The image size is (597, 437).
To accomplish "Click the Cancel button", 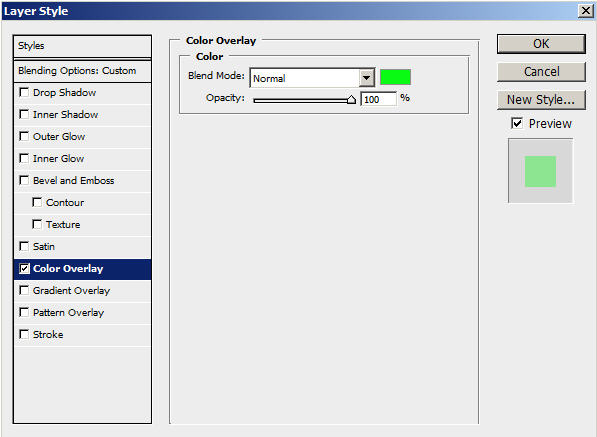I will [541, 72].
